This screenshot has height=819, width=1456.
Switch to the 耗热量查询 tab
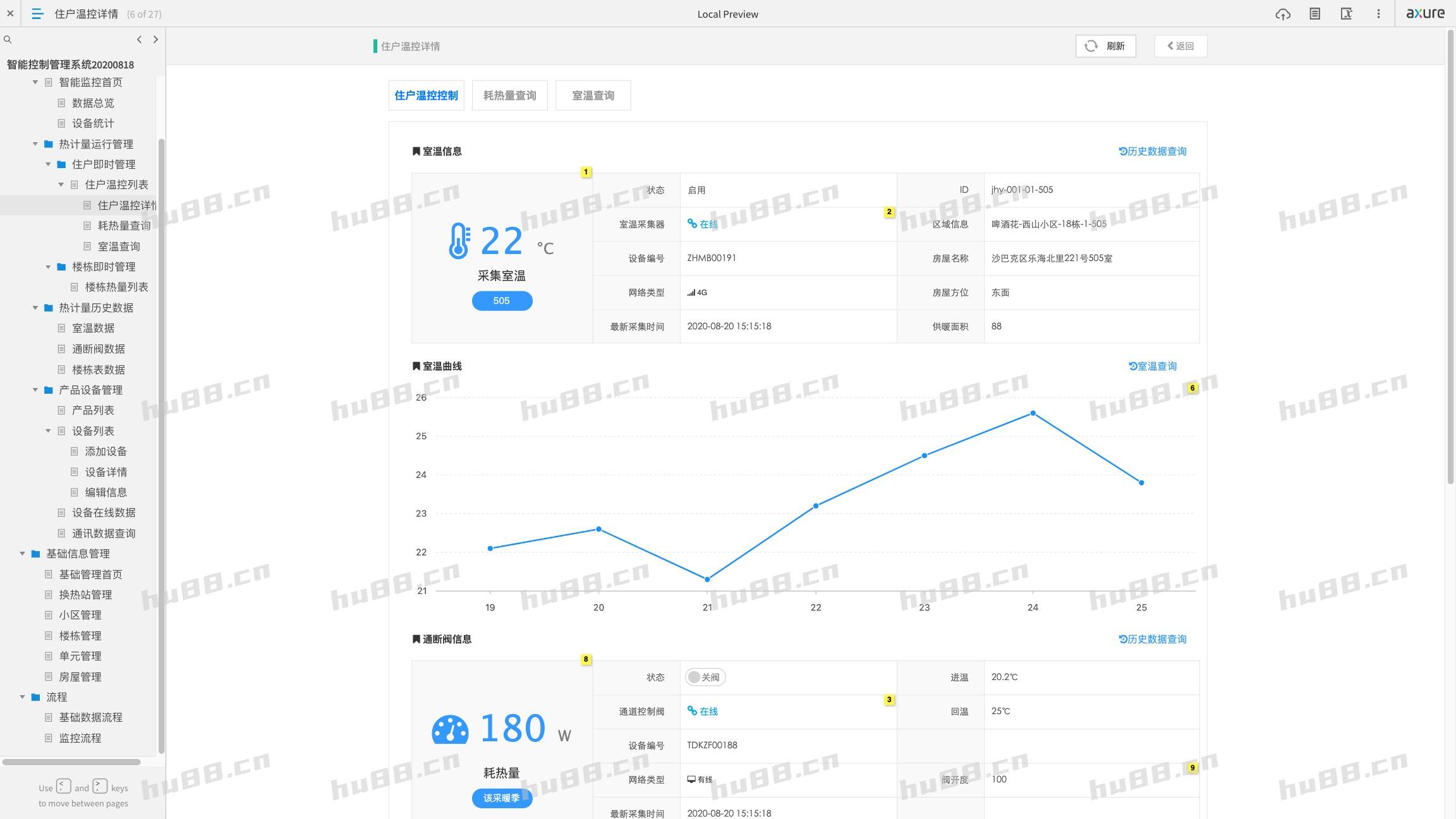pyautogui.click(x=509, y=95)
